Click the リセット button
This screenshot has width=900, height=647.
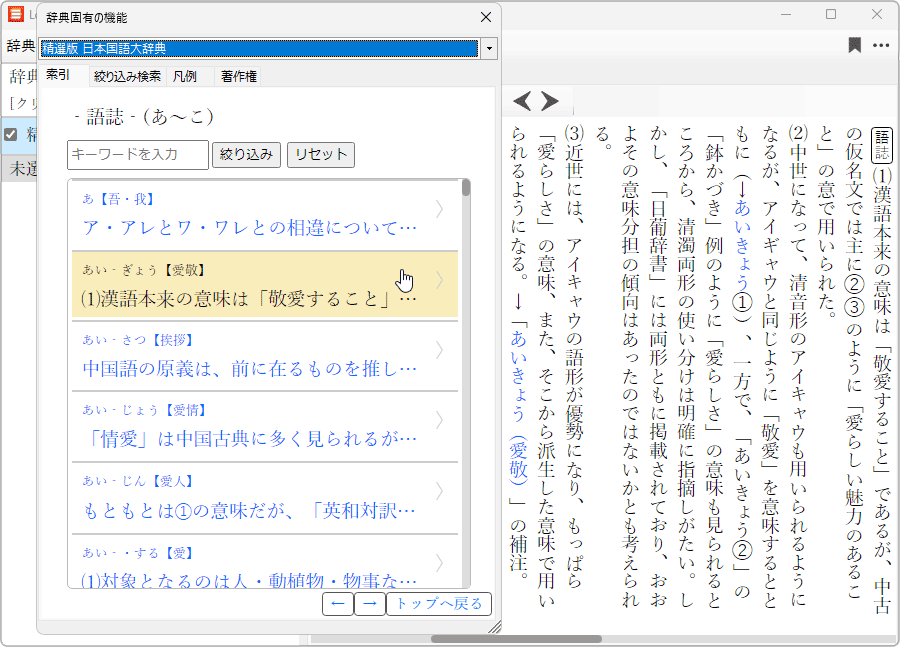point(320,154)
